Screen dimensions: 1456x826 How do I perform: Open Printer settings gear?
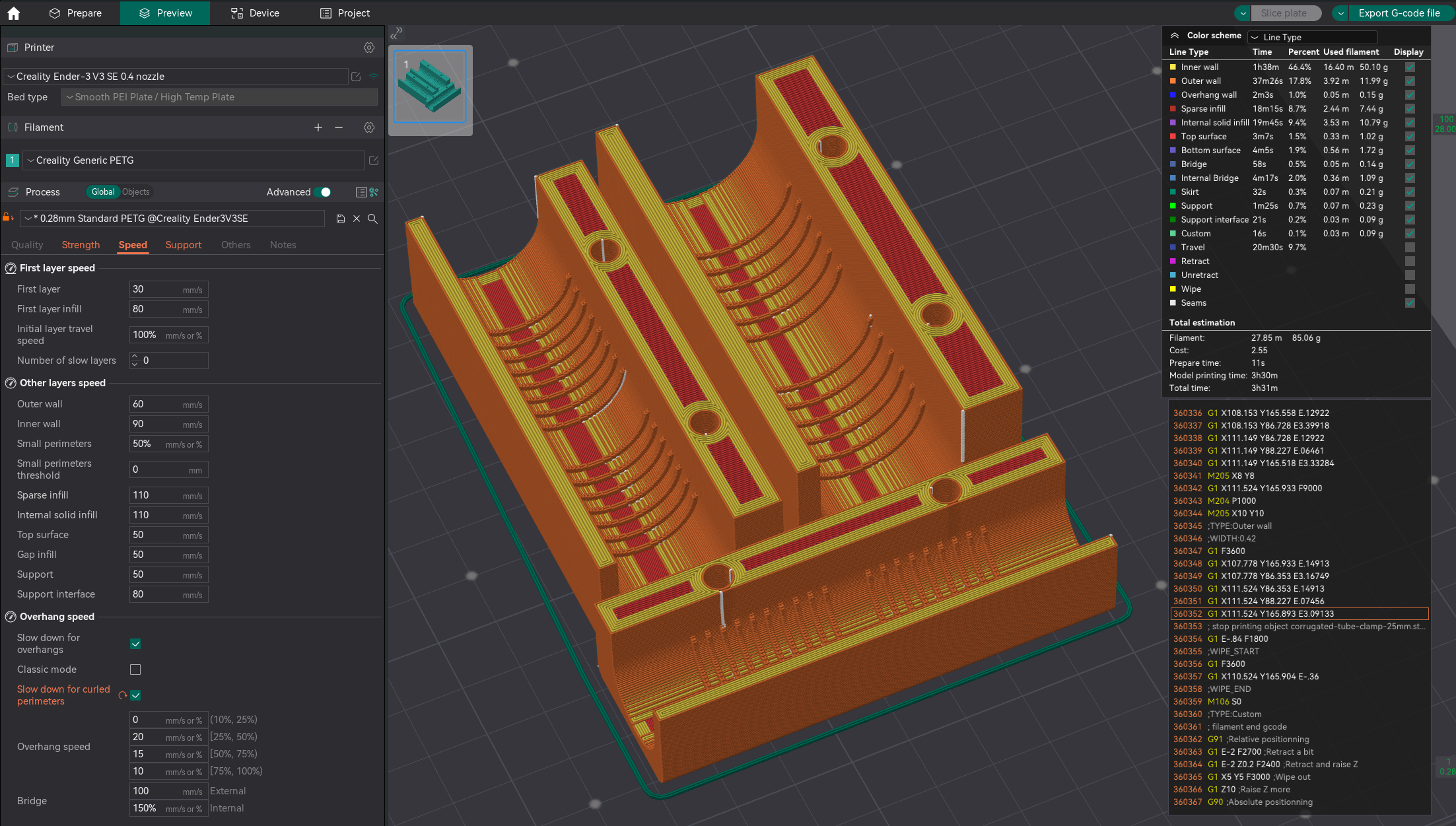369,48
